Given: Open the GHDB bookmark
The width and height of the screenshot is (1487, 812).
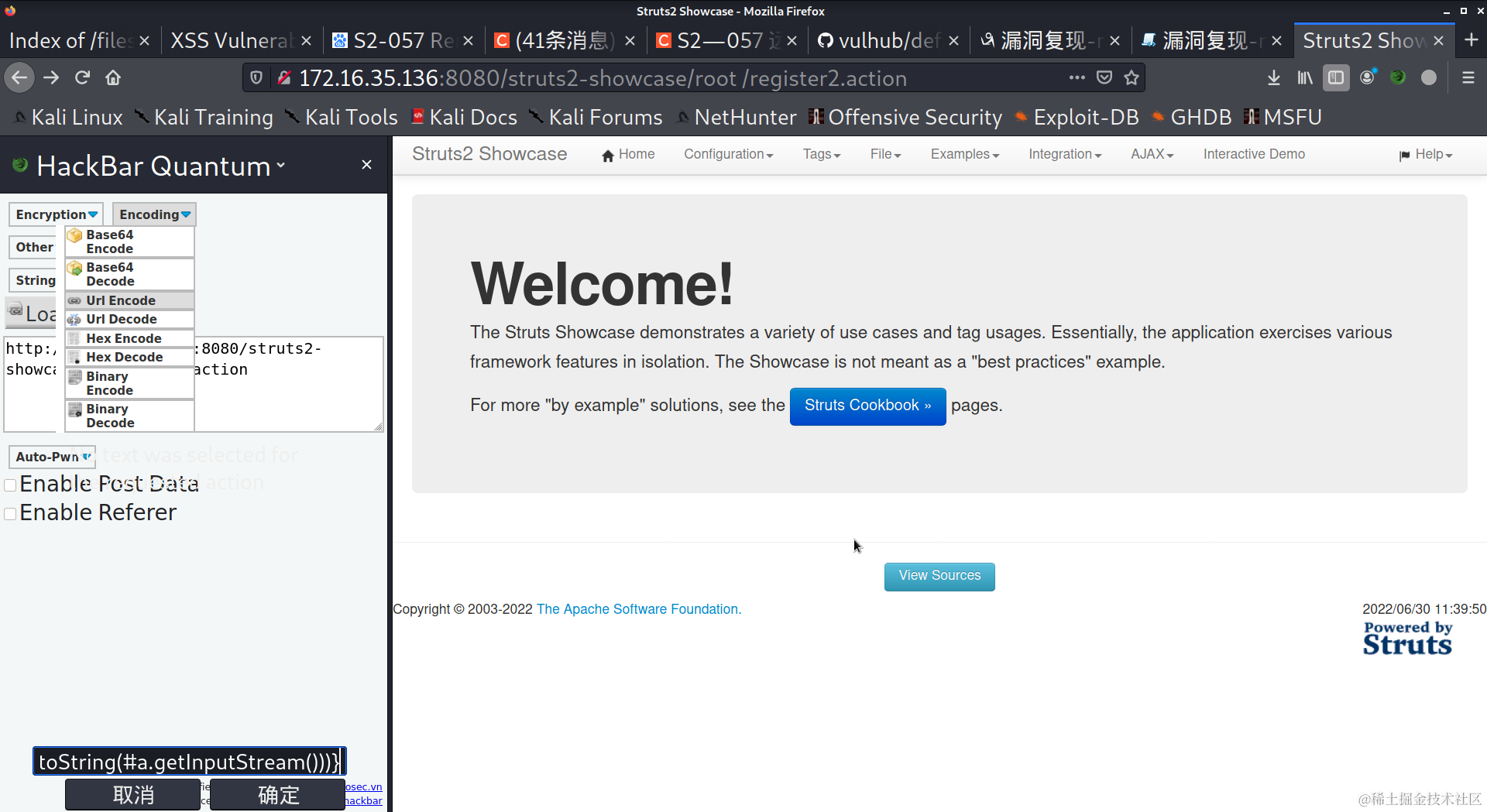Looking at the screenshot, I should point(1191,118).
